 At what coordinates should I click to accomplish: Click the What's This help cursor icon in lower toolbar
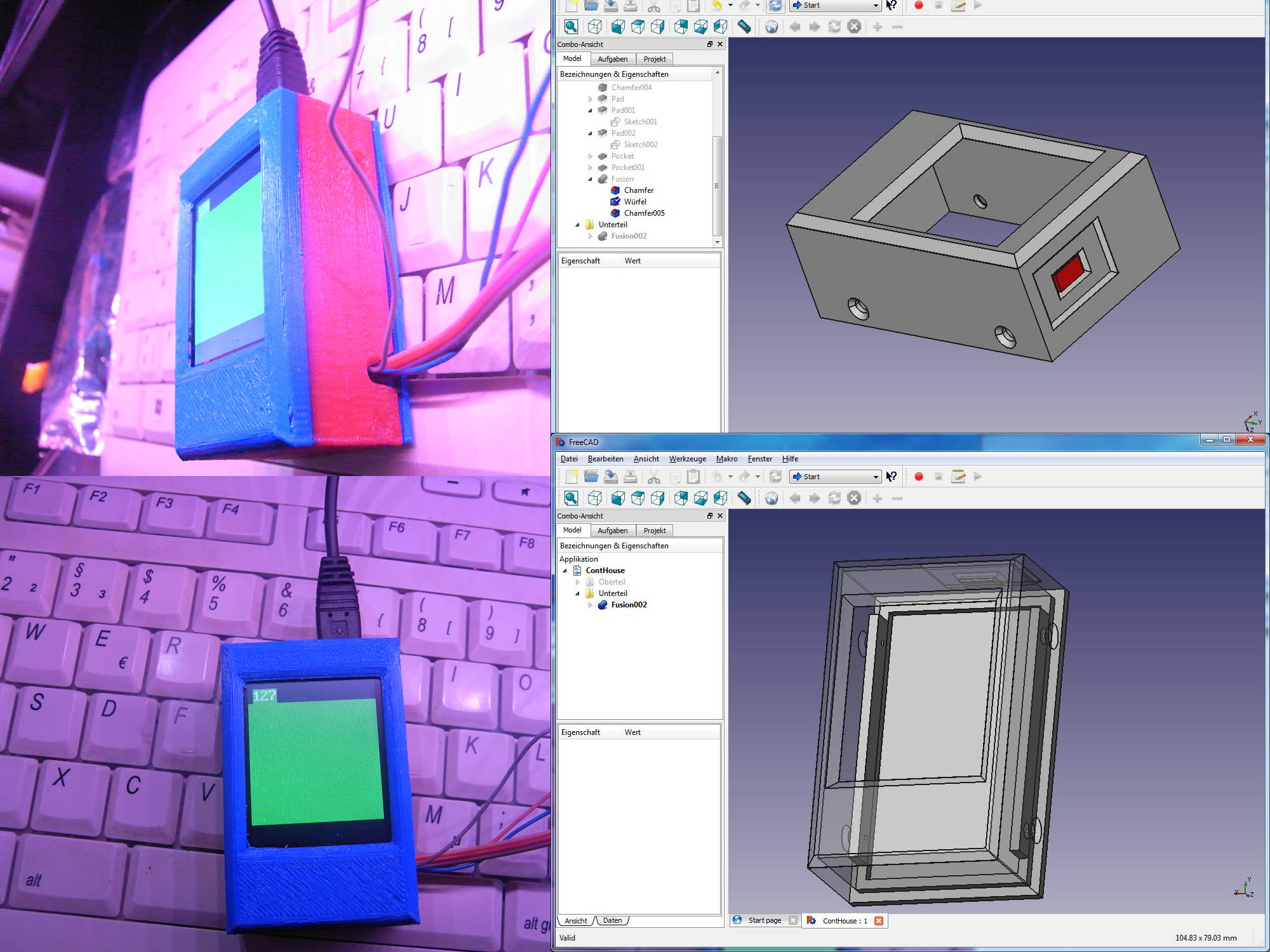click(892, 477)
